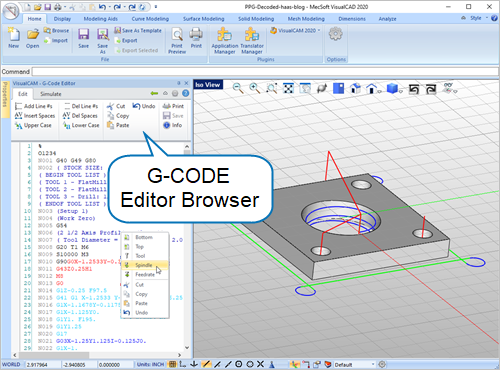Screen dimensions: 500x370
Task: Click the Options gear icon
Action: point(336,34)
